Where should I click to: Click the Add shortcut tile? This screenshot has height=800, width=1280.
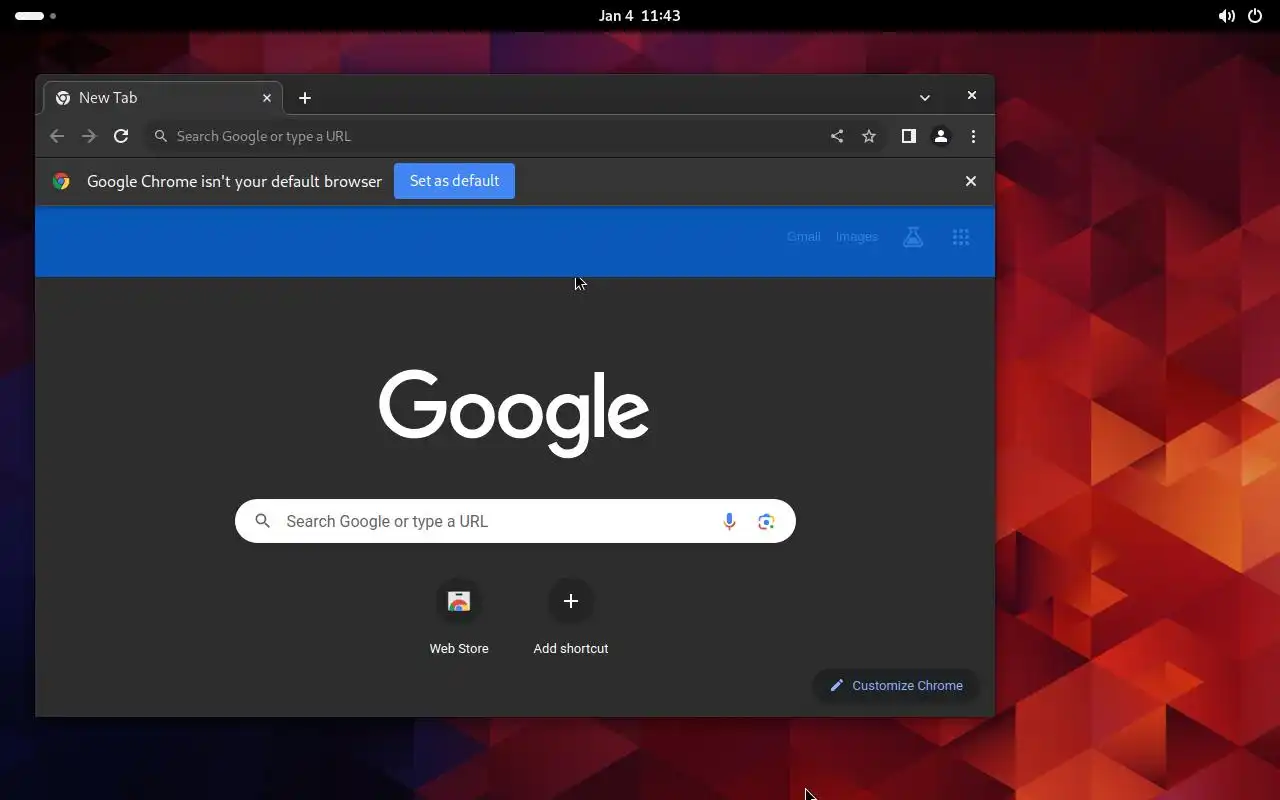(571, 619)
